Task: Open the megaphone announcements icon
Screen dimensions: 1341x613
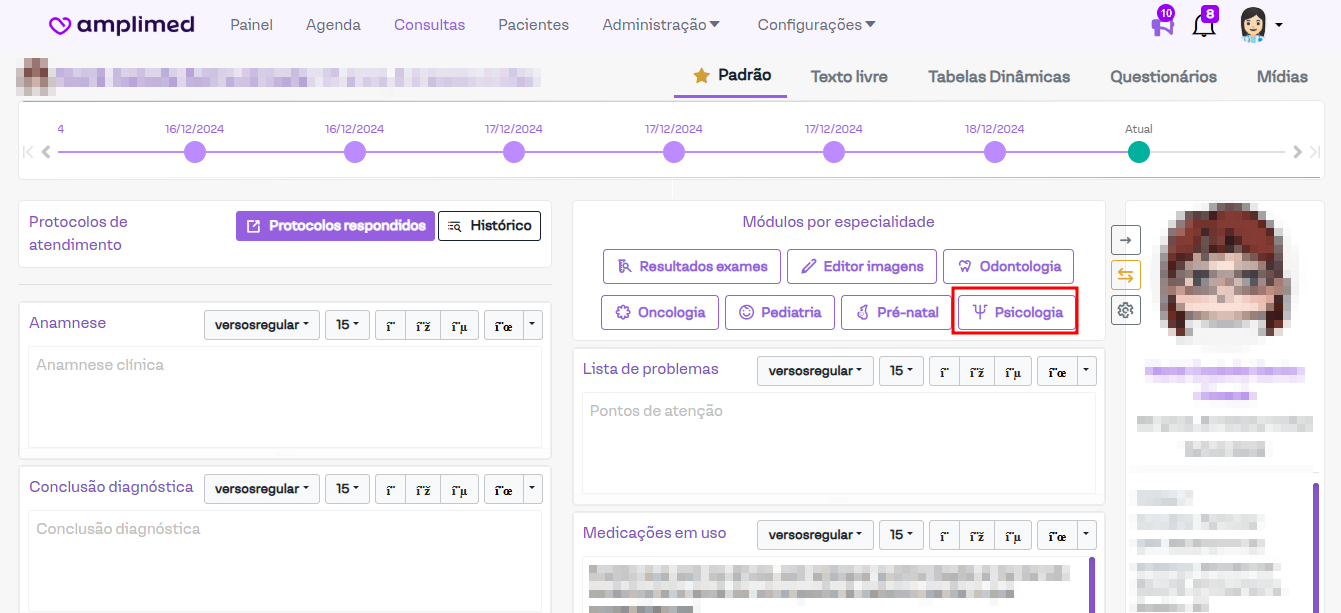Action: pos(1161,25)
